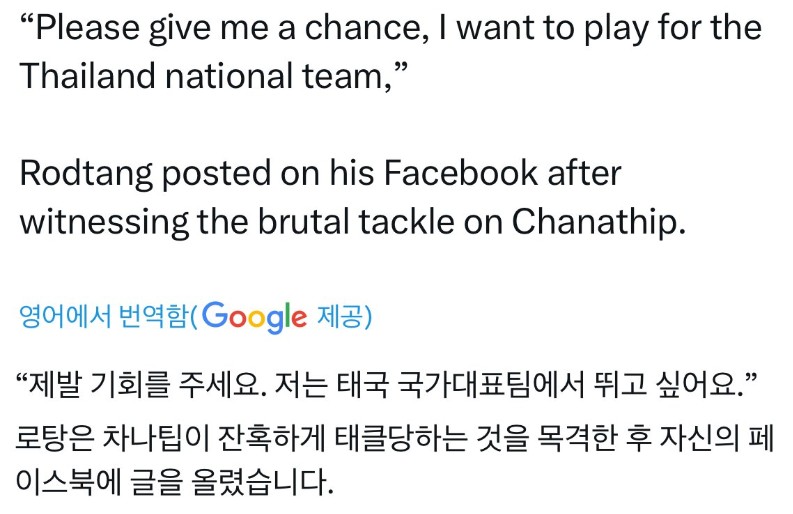793x514 pixels.
Task: Click the word 'posted' in English text
Action: (216, 175)
